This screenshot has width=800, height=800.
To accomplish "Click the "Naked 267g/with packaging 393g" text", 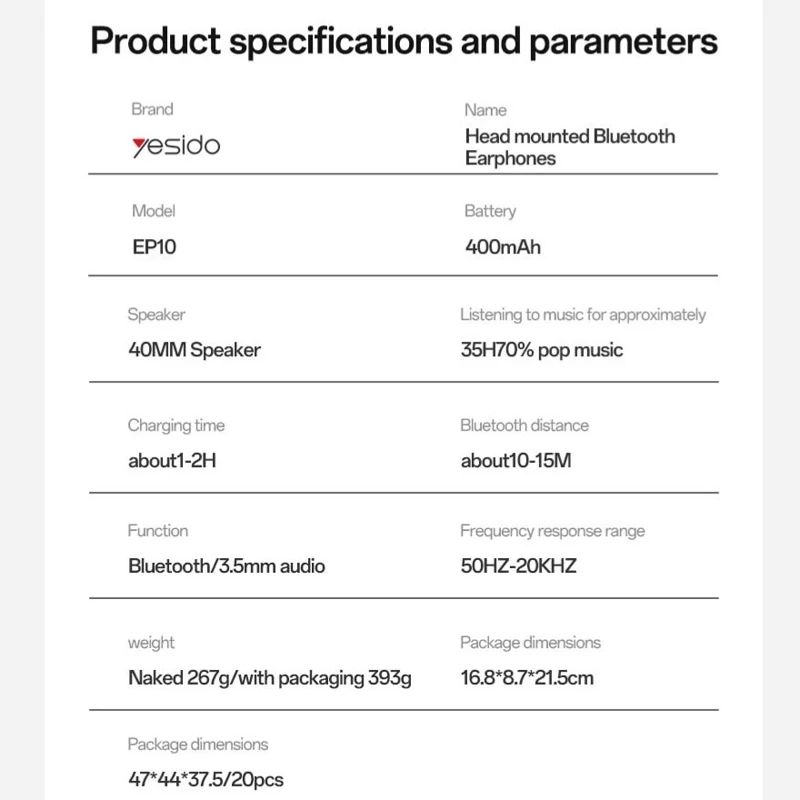I will point(270,678).
